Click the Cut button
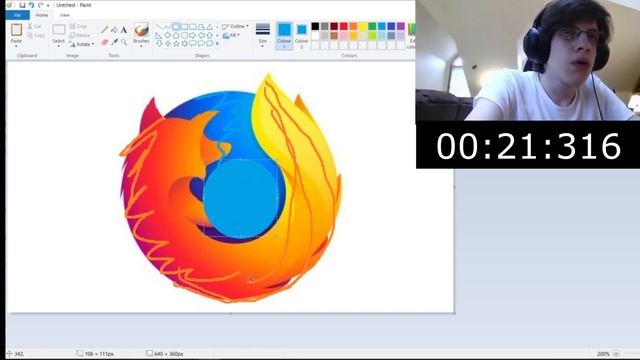 pyautogui.click(x=35, y=26)
